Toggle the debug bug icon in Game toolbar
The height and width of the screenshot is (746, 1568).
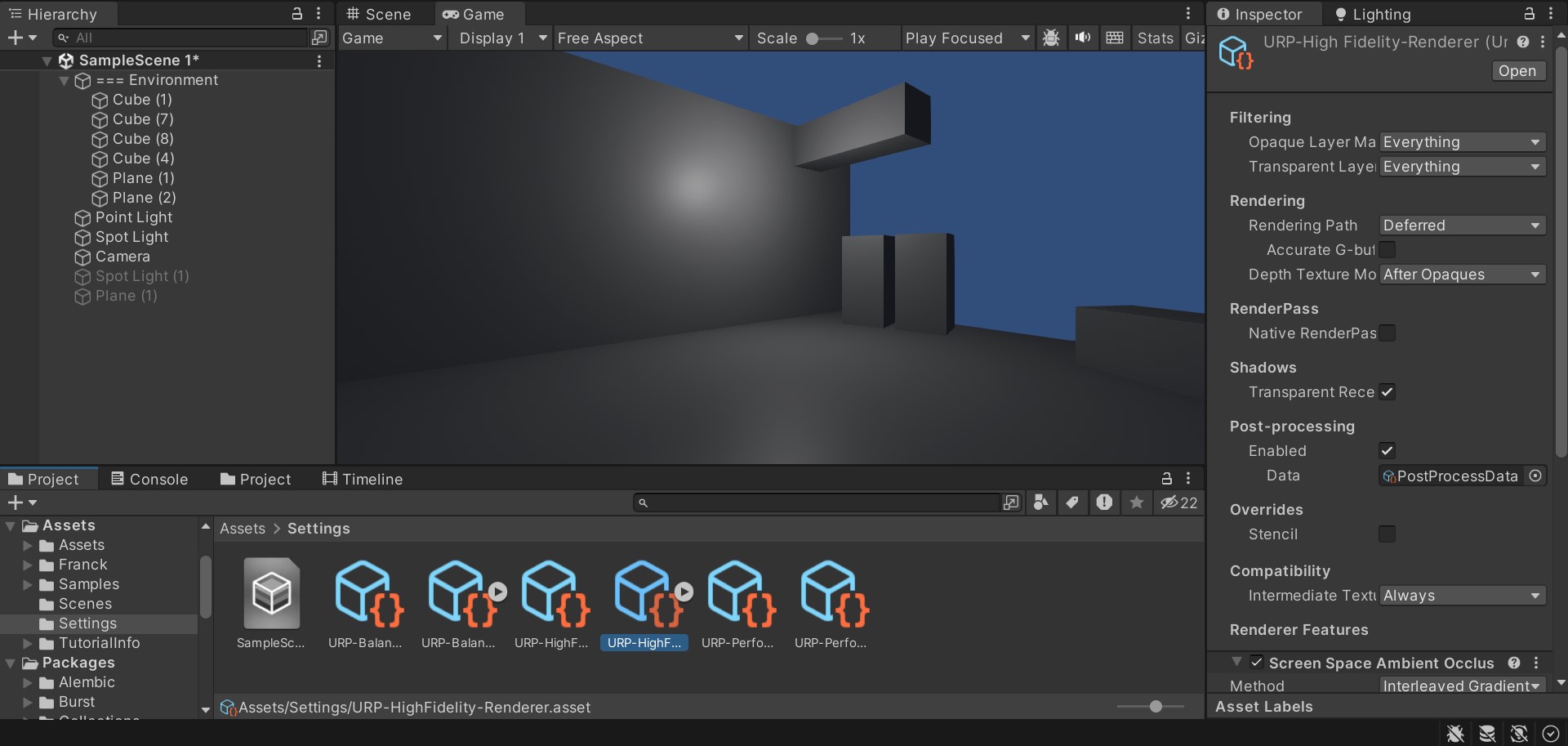(x=1051, y=38)
